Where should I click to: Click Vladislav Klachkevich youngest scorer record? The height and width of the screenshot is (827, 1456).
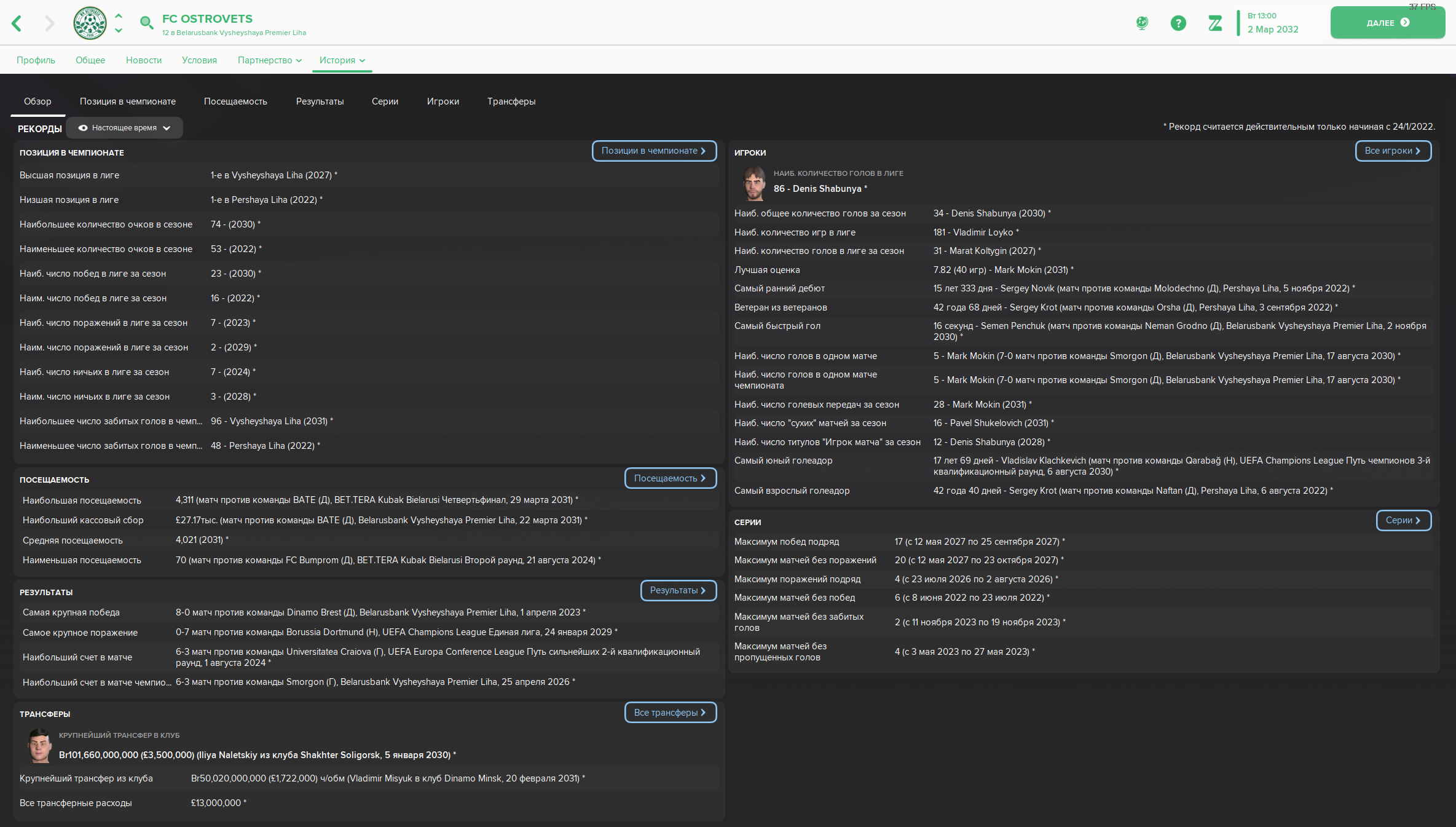pyautogui.click(x=1181, y=466)
